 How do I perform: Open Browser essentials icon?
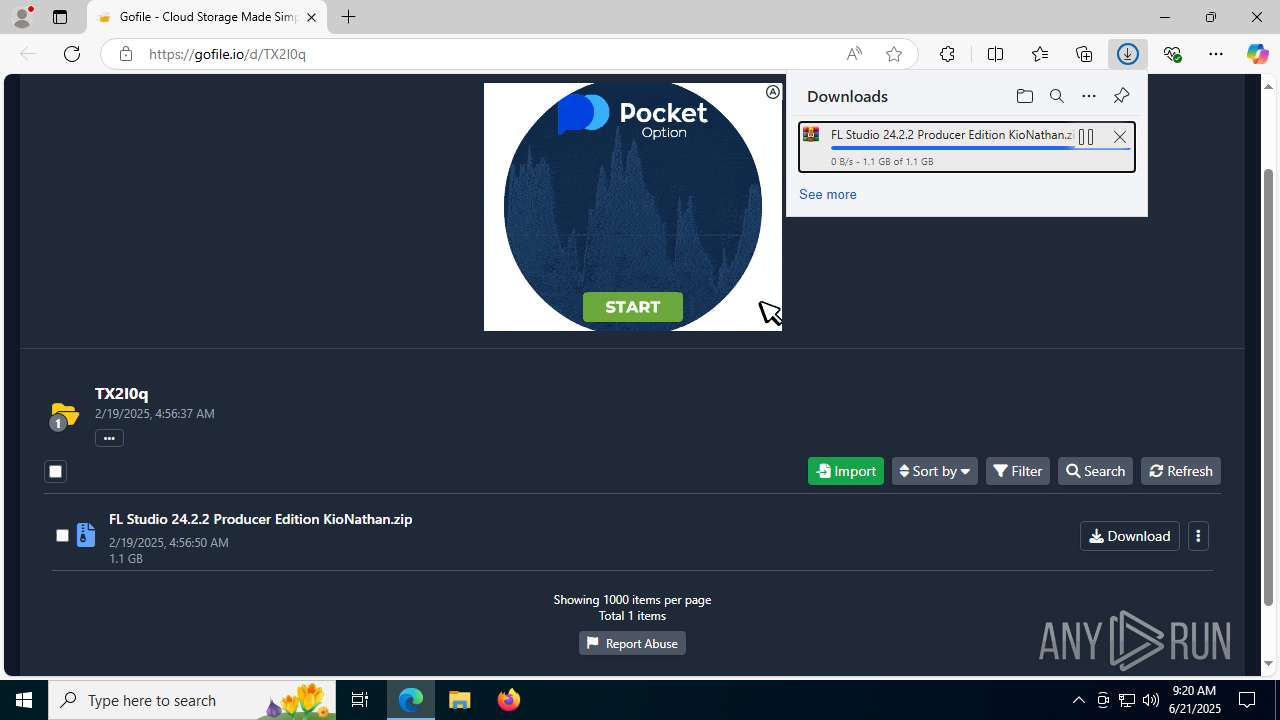[x=1172, y=54]
